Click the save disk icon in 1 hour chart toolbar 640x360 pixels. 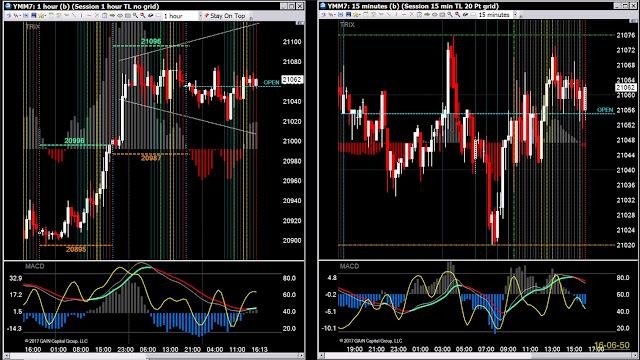point(33,16)
